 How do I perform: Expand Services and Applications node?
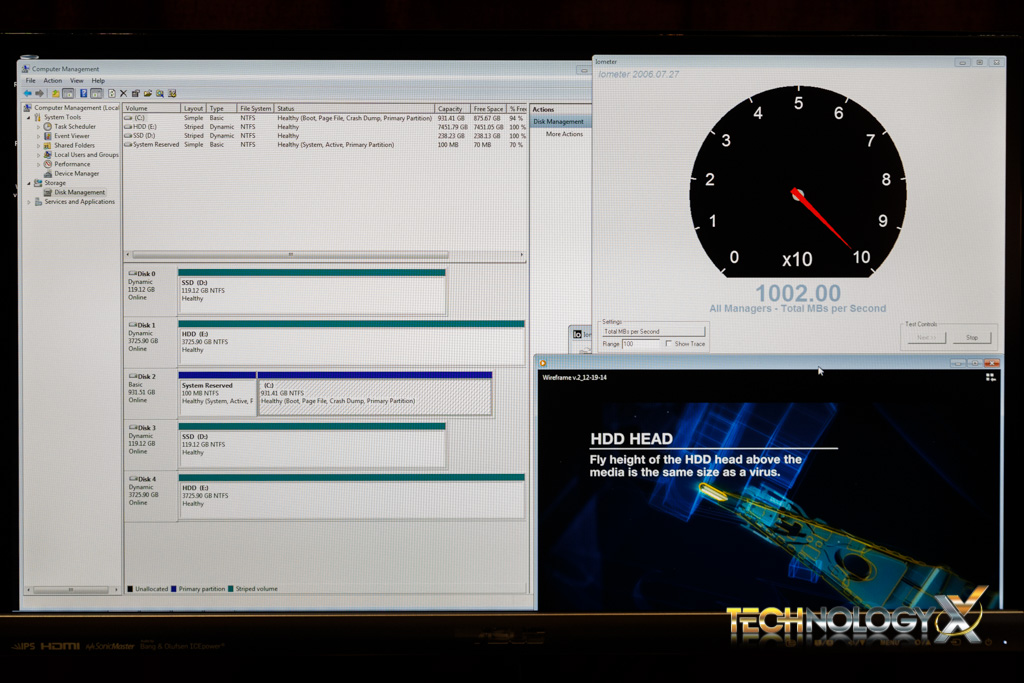(30, 202)
